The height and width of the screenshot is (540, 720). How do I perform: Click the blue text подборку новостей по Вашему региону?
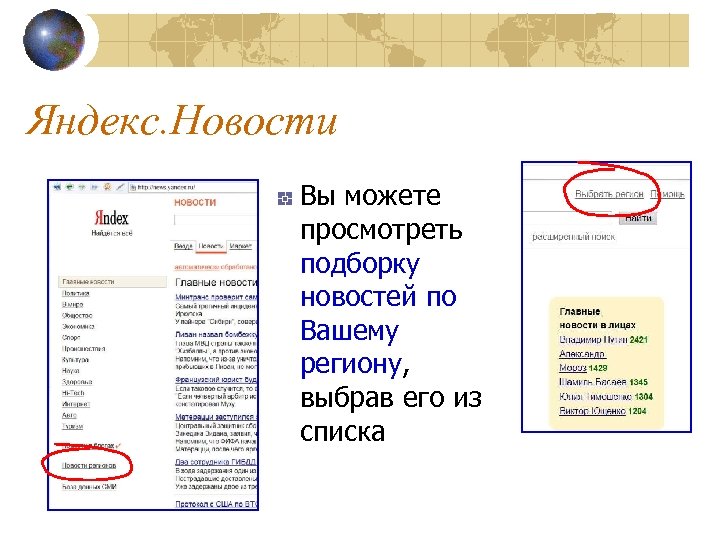[x=378, y=314]
